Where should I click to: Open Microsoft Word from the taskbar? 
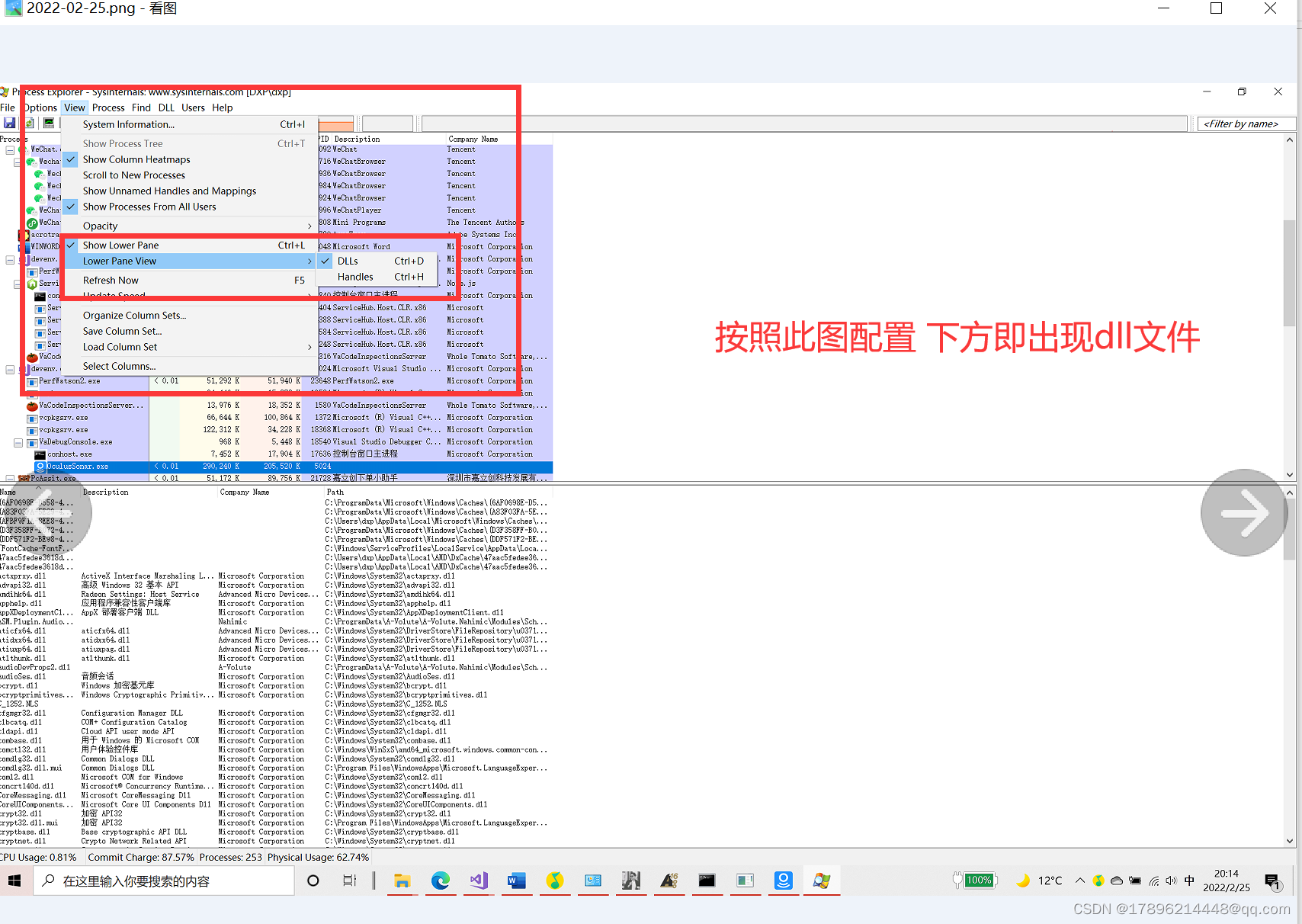coord(516,881)
